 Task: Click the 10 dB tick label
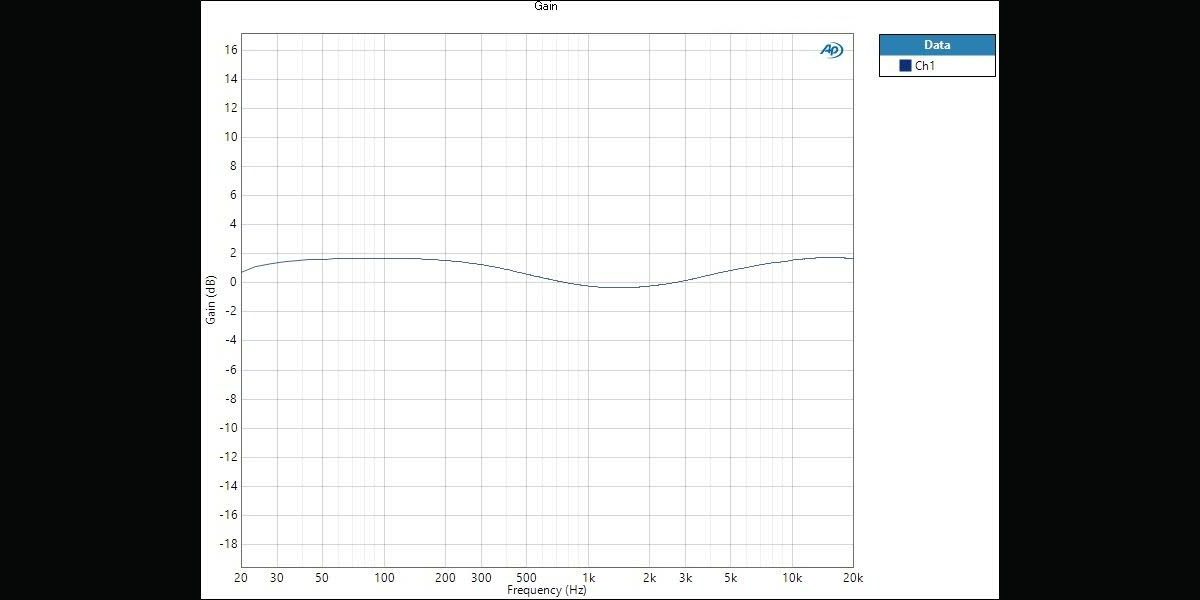tap(230, 137)
